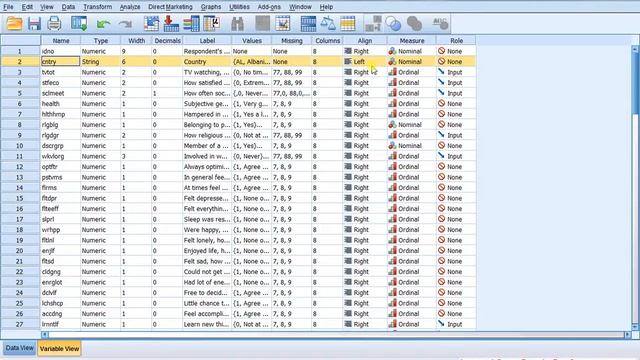The width and height of the screenshot is (640, 360).
Task: Open Weight Cases scales icon
Action: (328, 24)
